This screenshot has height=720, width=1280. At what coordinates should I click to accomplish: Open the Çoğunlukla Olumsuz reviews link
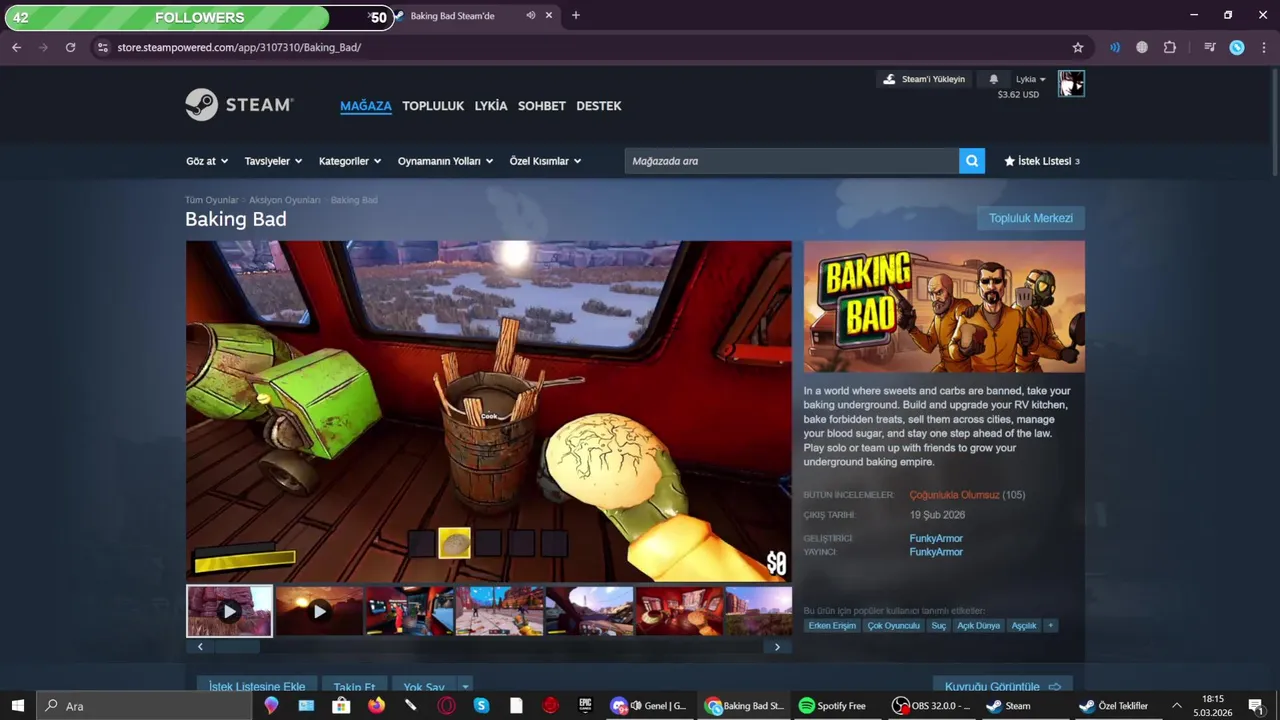point(955,495)
